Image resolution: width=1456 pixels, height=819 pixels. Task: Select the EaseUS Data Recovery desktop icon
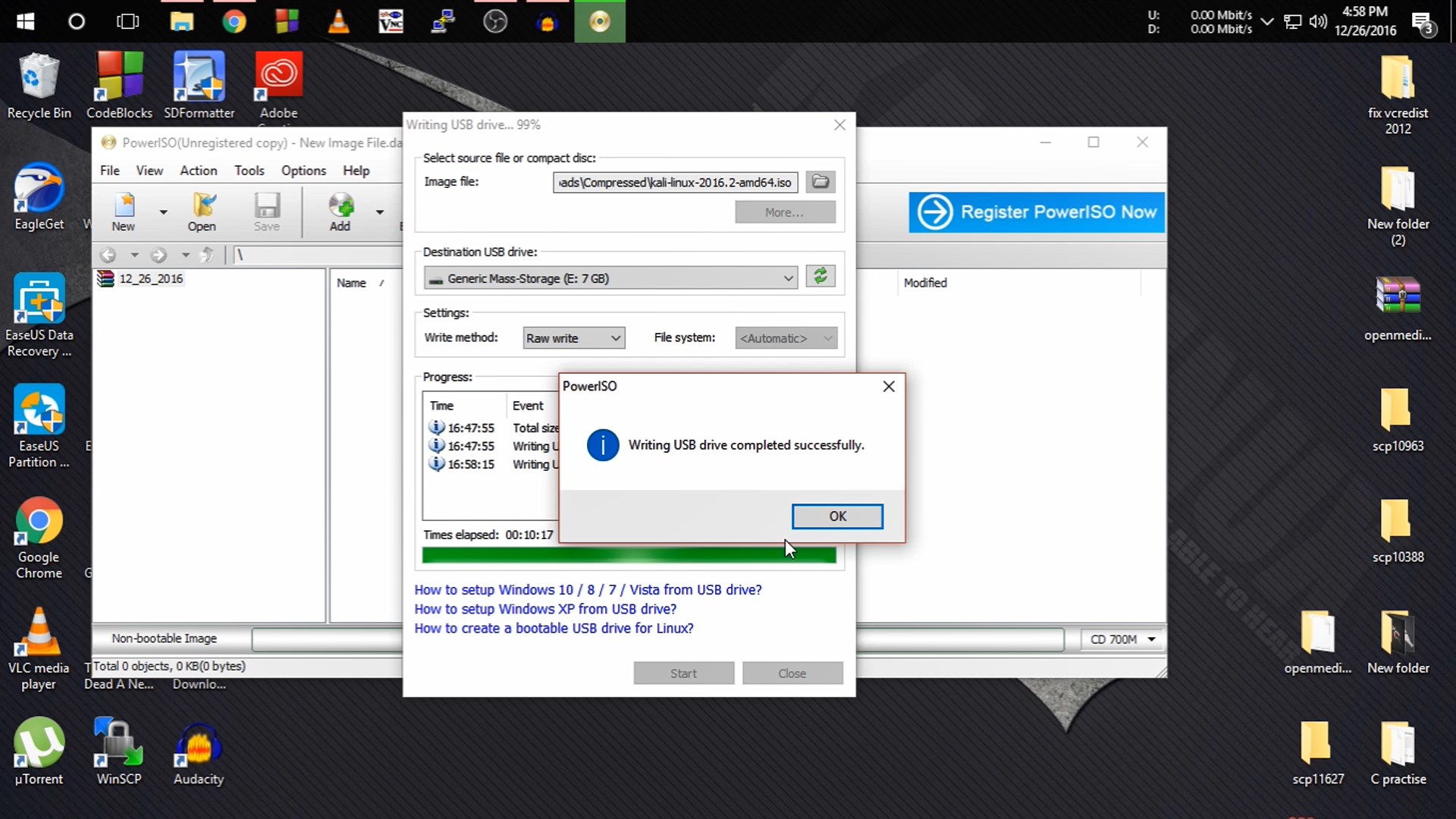39,315
